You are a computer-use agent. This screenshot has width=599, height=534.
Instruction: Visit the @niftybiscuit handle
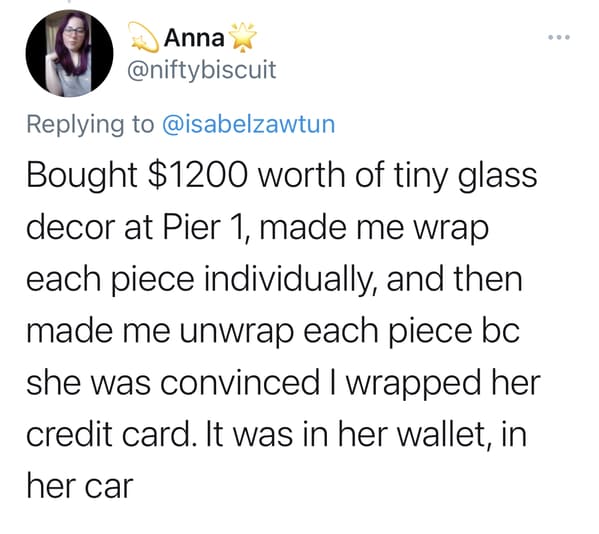click(201, 70)
